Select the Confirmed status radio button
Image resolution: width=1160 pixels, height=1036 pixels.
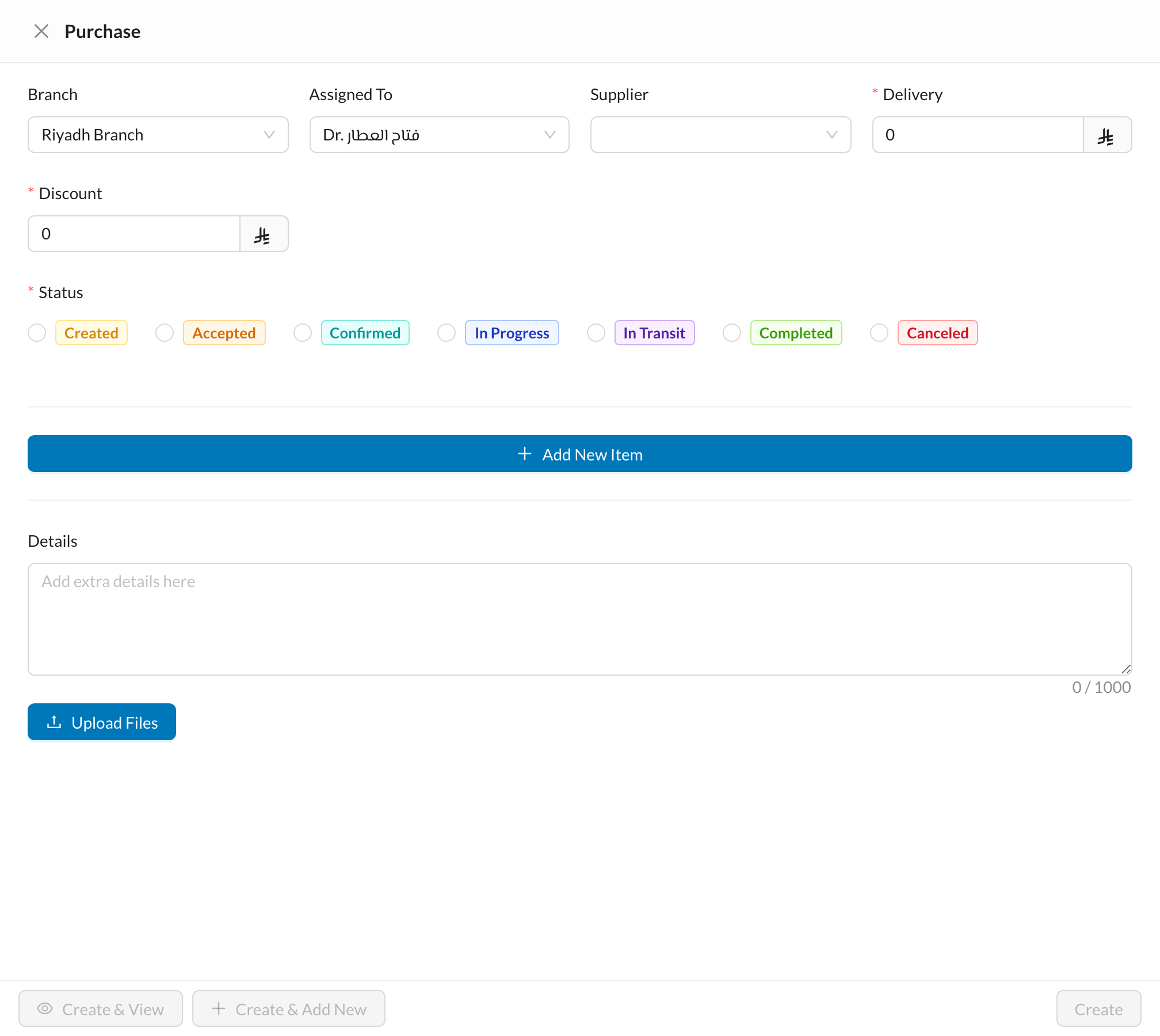[303, 333]
